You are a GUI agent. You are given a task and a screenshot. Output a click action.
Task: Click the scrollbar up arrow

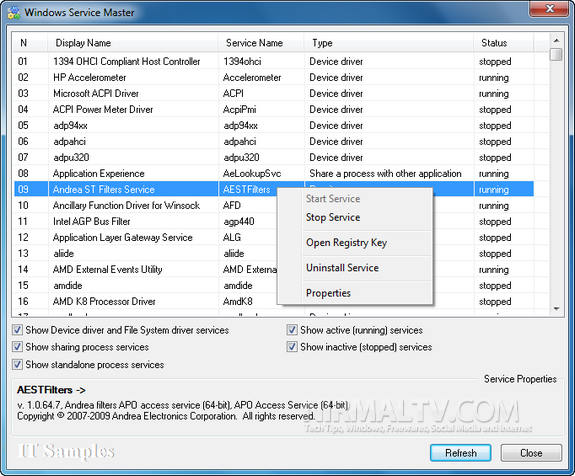pos(556,40)
